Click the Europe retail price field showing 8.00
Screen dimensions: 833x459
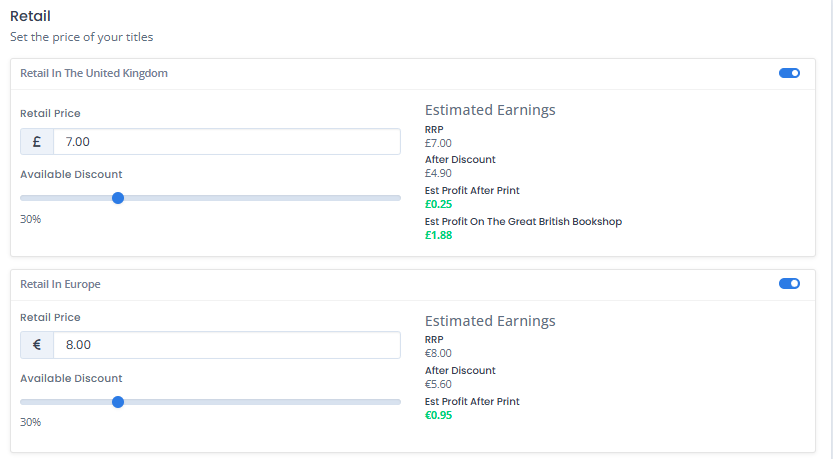point(227,346)
